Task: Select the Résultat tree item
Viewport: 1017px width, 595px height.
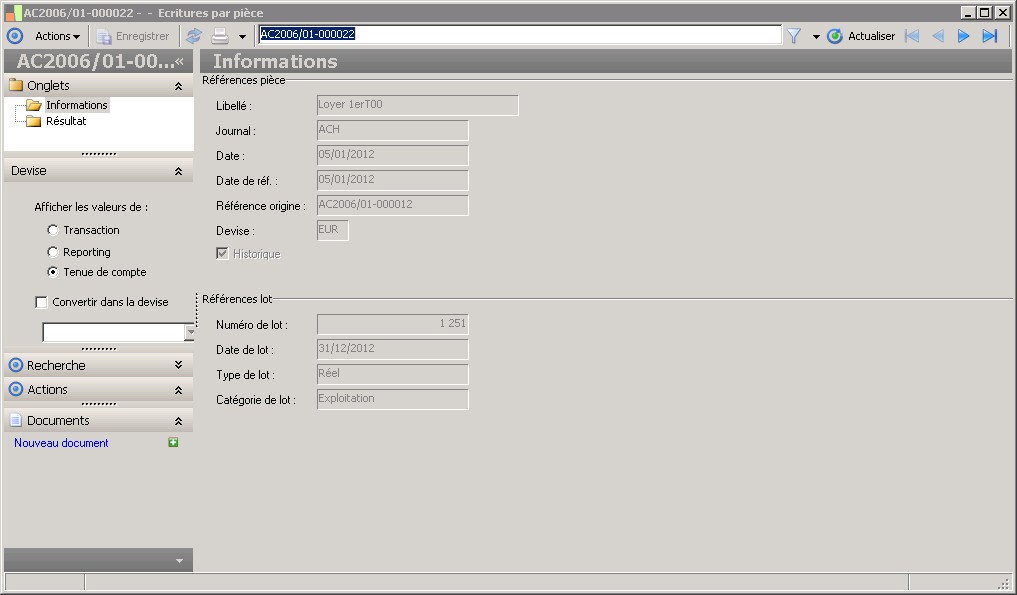Action: pos(66,121)
